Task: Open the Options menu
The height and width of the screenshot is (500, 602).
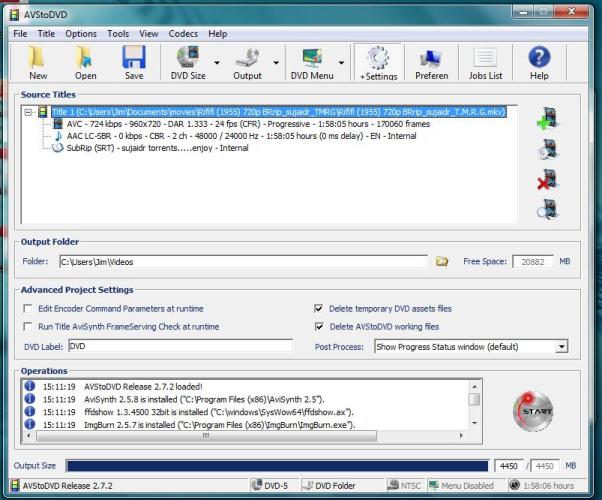Action: 81,34
